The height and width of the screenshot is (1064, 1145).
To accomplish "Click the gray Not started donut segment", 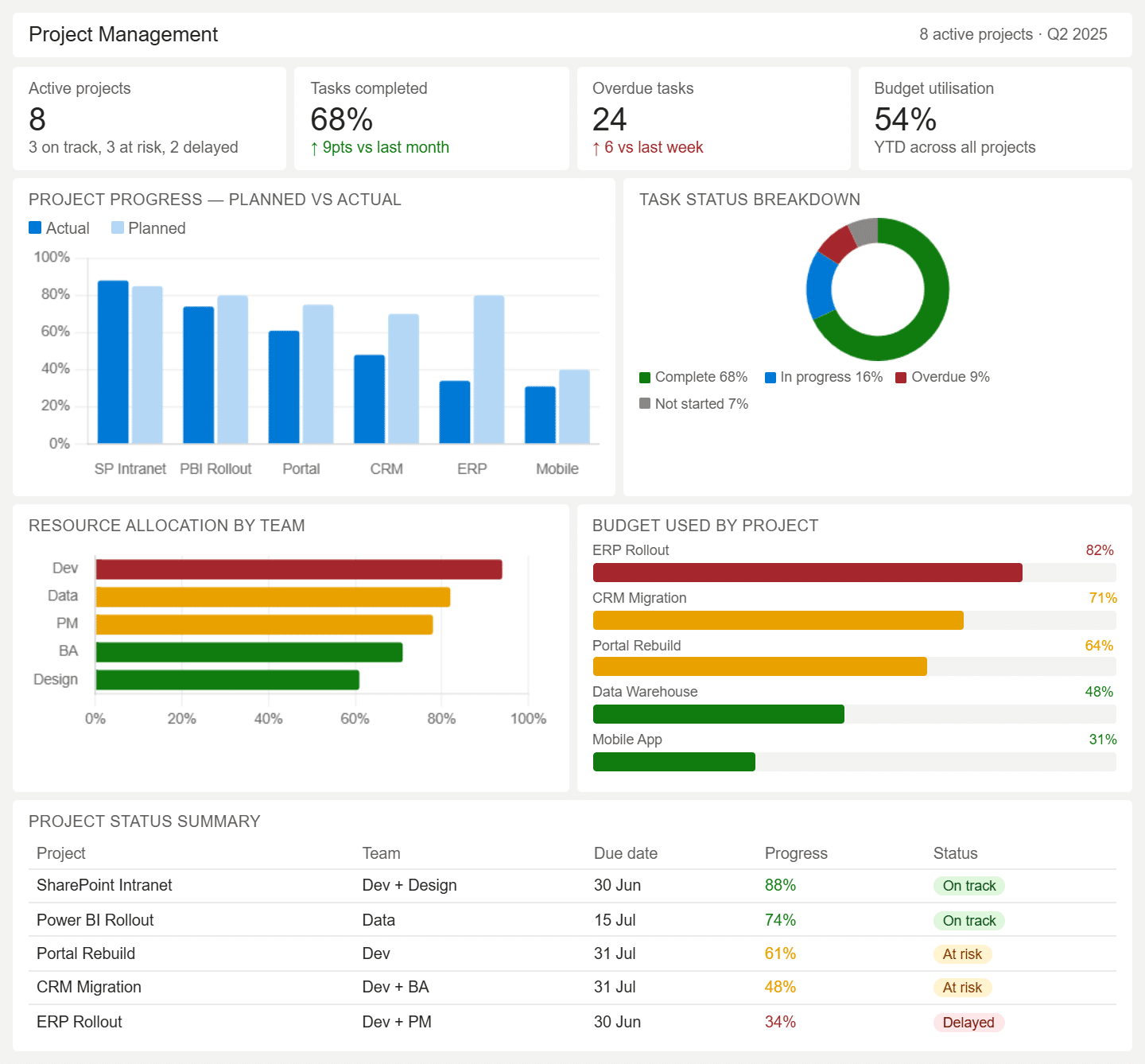I will click(x=865, y=231).
